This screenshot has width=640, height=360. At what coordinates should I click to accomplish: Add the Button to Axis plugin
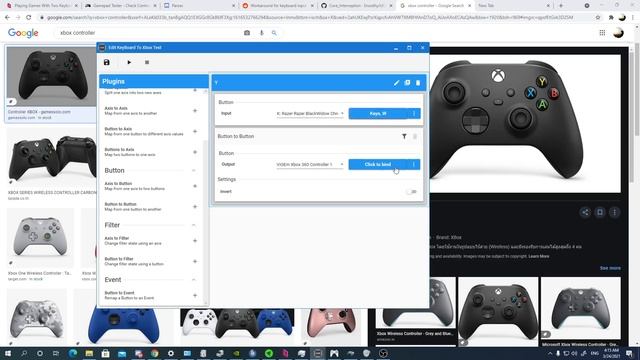pos(195,131)
